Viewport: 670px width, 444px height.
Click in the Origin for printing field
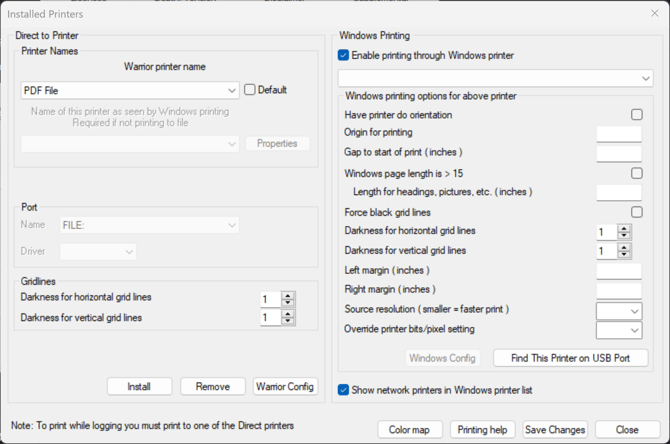(618, 134)
